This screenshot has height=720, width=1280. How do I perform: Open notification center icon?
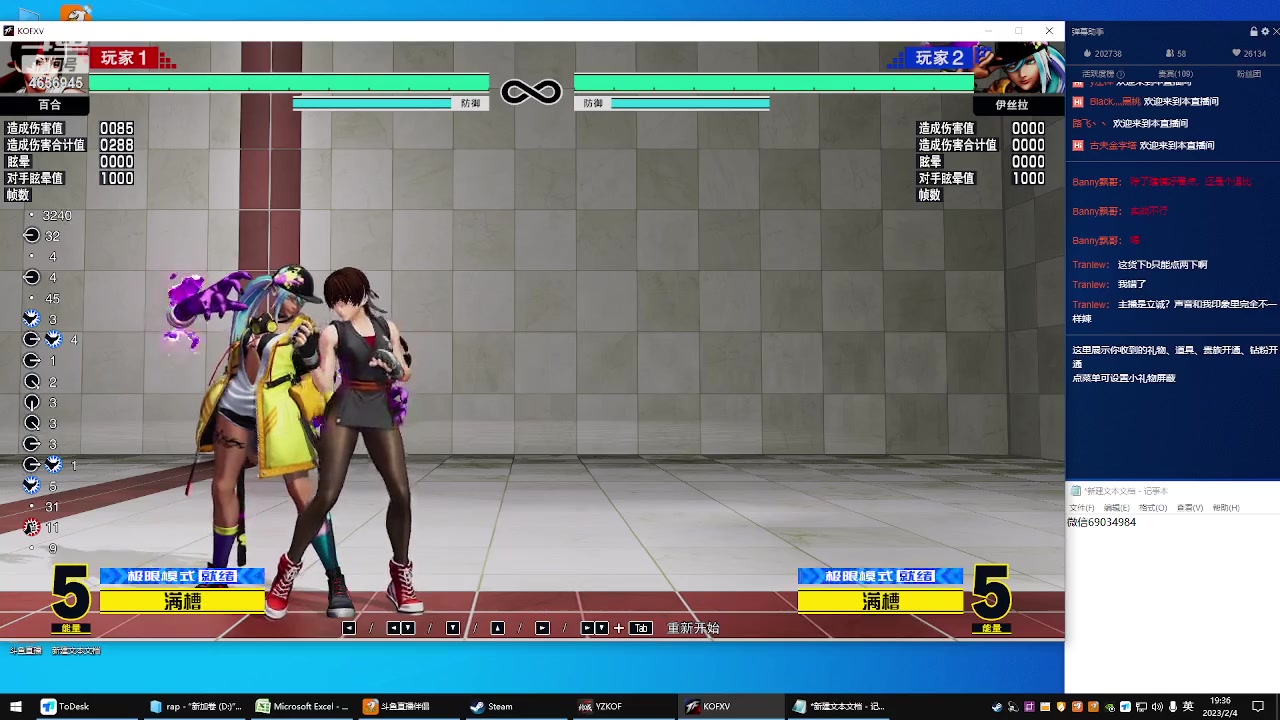[x=1258, y=707]
